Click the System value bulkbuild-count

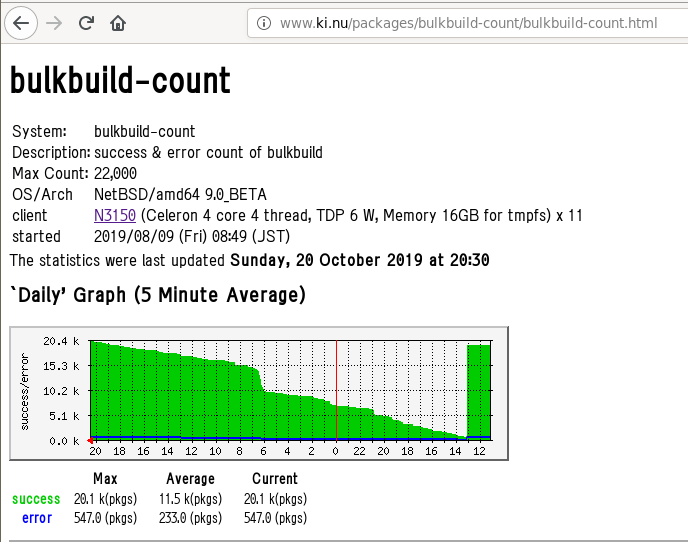[x=145, y=131]
